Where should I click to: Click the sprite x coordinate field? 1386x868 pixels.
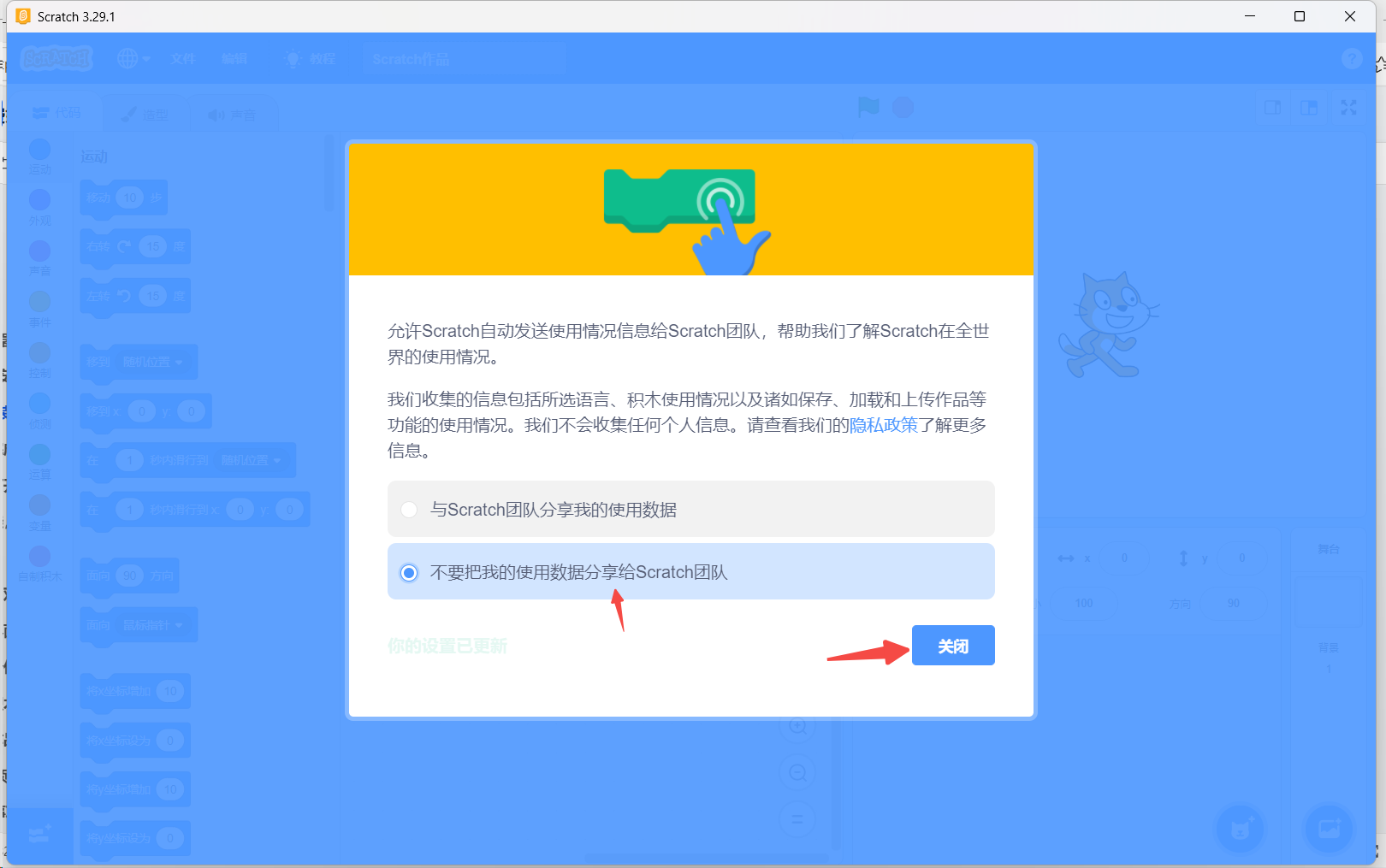tap(1124, 558)
